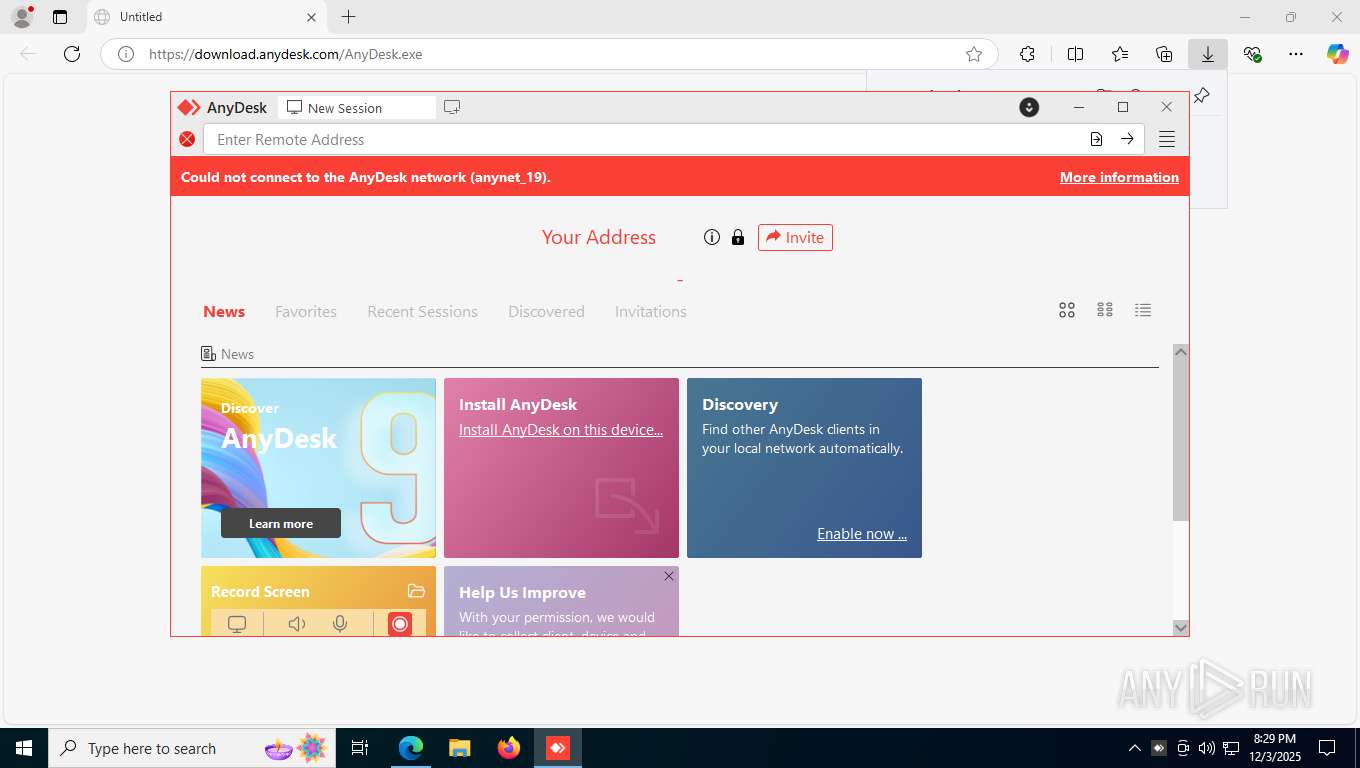
Task: Open the notification center in taskbar
Action: pyautogui.click(x=1327, y=748)
